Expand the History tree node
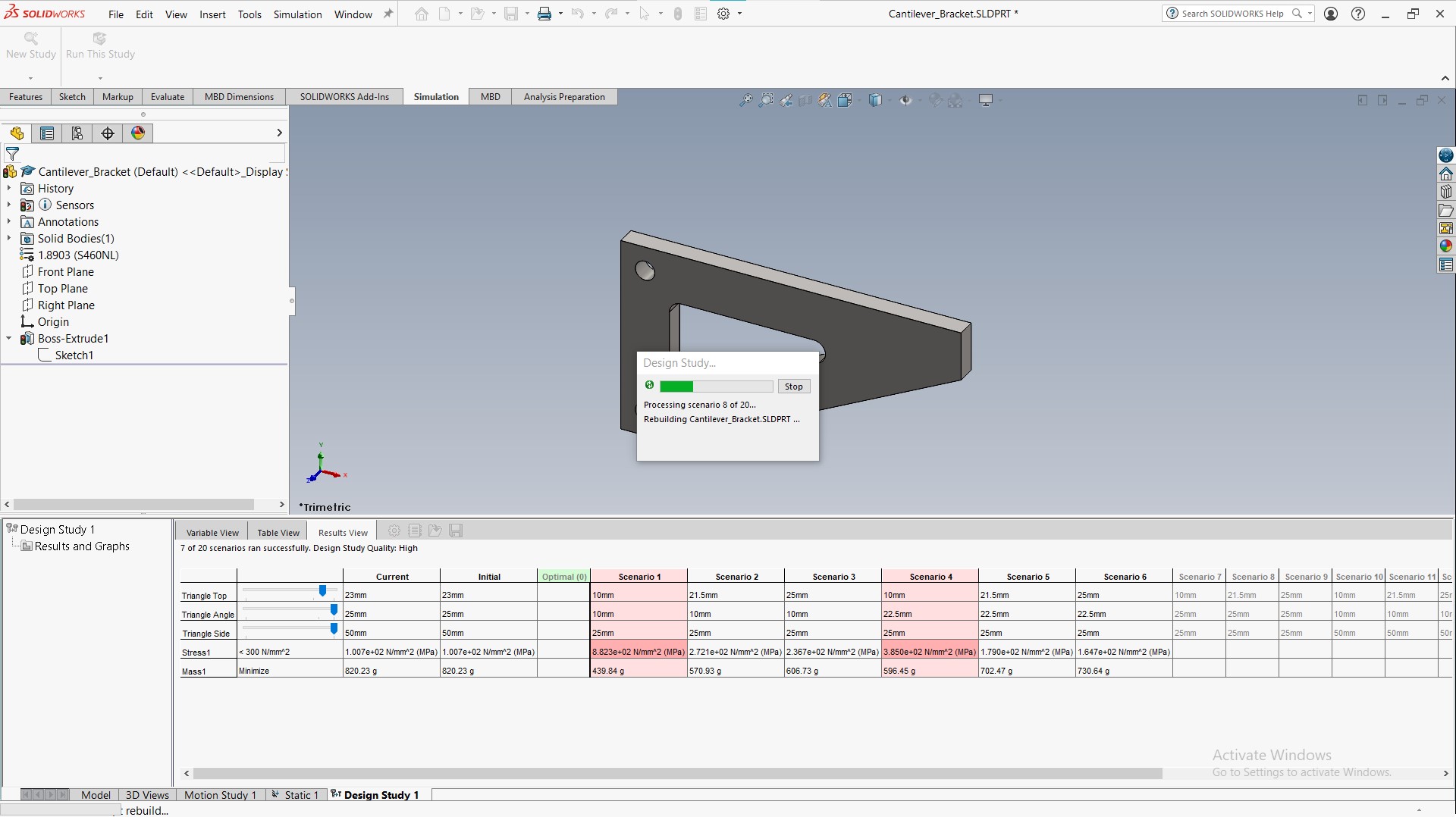The width and height of the screenshot is (1456, 817). [9, 188]
